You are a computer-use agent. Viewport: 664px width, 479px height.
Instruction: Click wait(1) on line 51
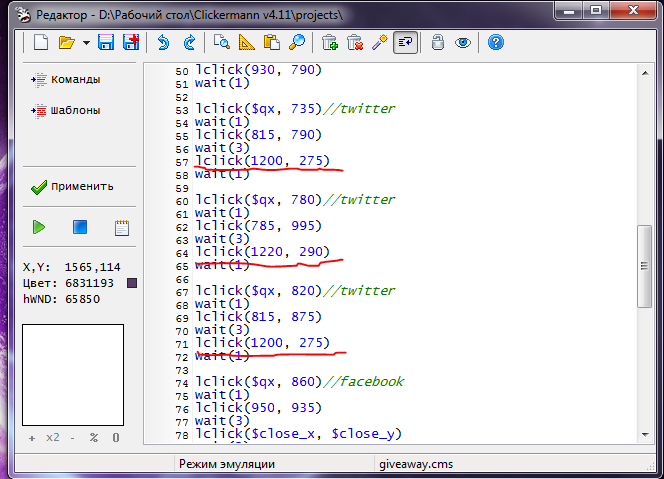[x=222, y=83]
